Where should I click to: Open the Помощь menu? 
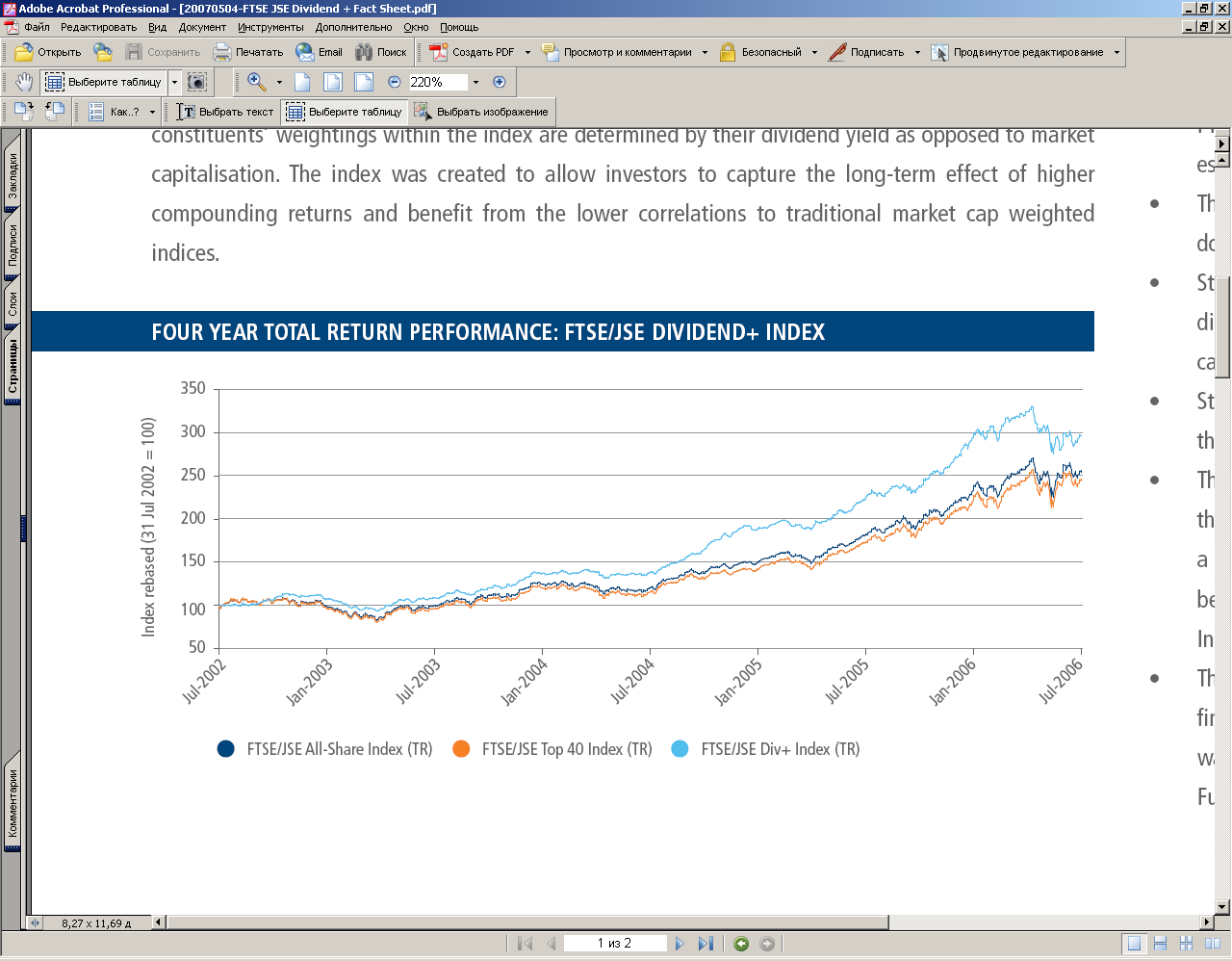click(459, 27)
